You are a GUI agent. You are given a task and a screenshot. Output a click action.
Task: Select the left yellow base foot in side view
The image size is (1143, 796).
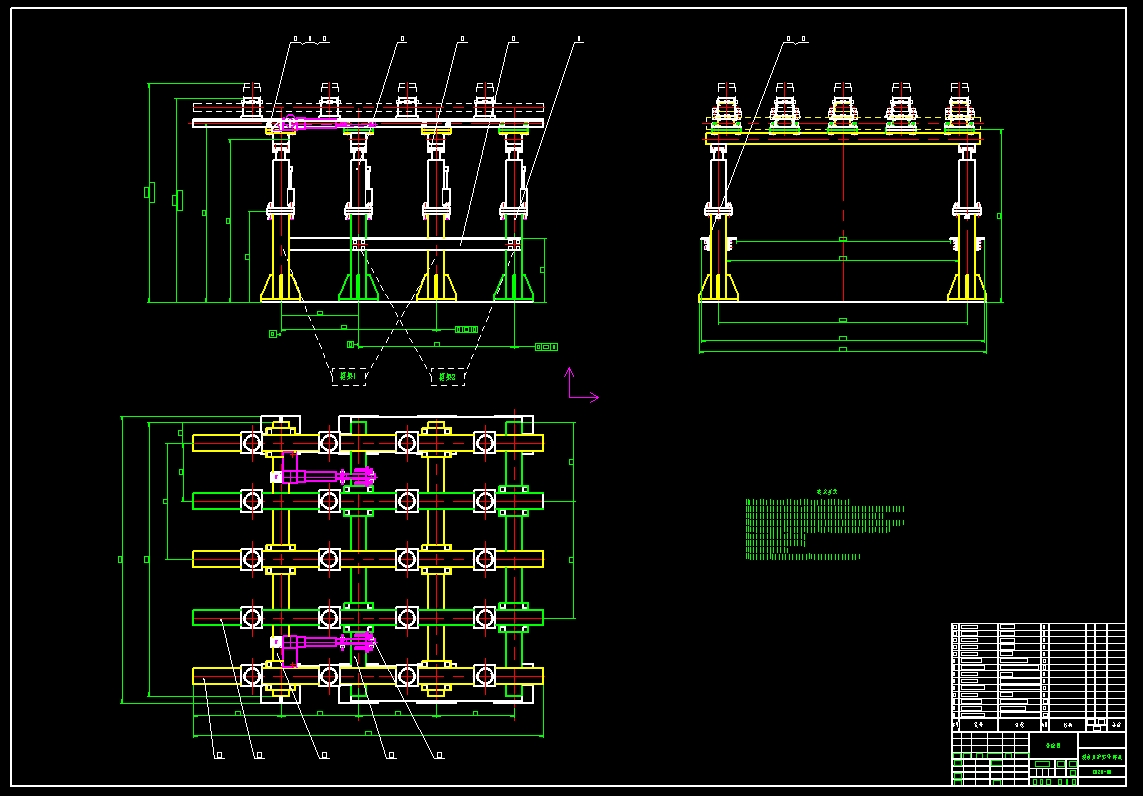(x=719, y=286)
